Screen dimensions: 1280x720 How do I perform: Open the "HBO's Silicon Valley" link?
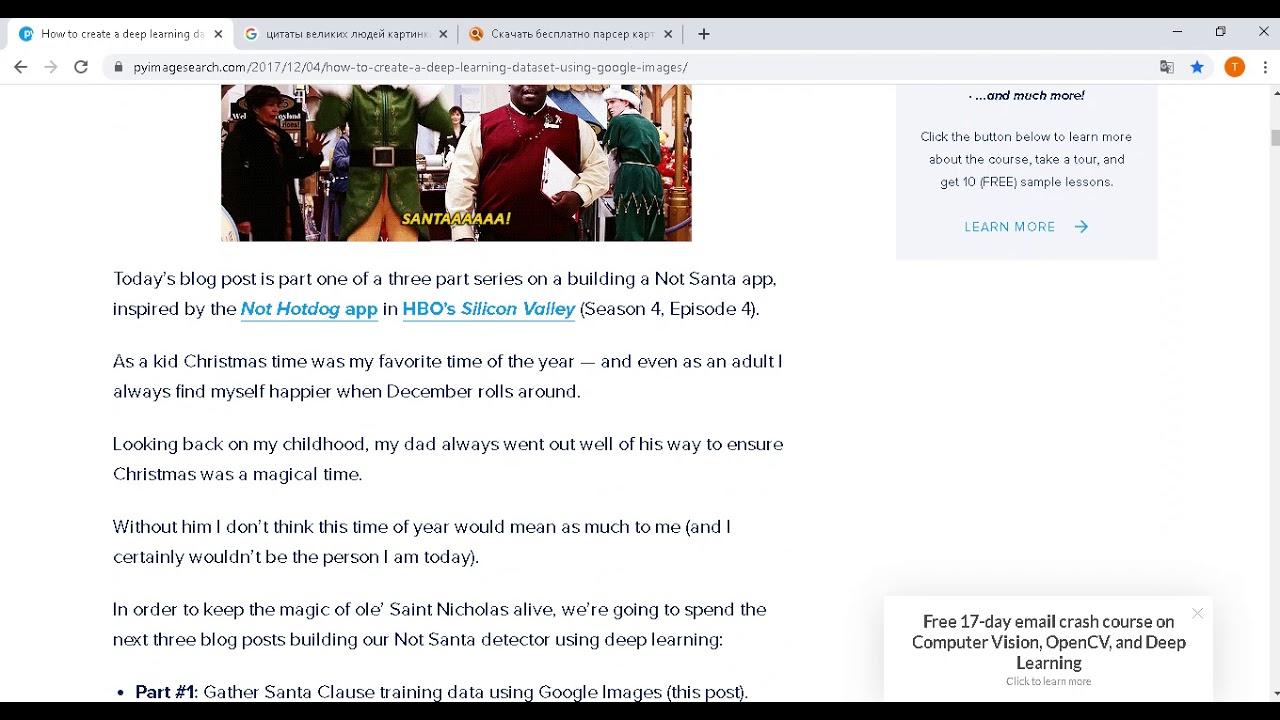(x=488, y=309)
